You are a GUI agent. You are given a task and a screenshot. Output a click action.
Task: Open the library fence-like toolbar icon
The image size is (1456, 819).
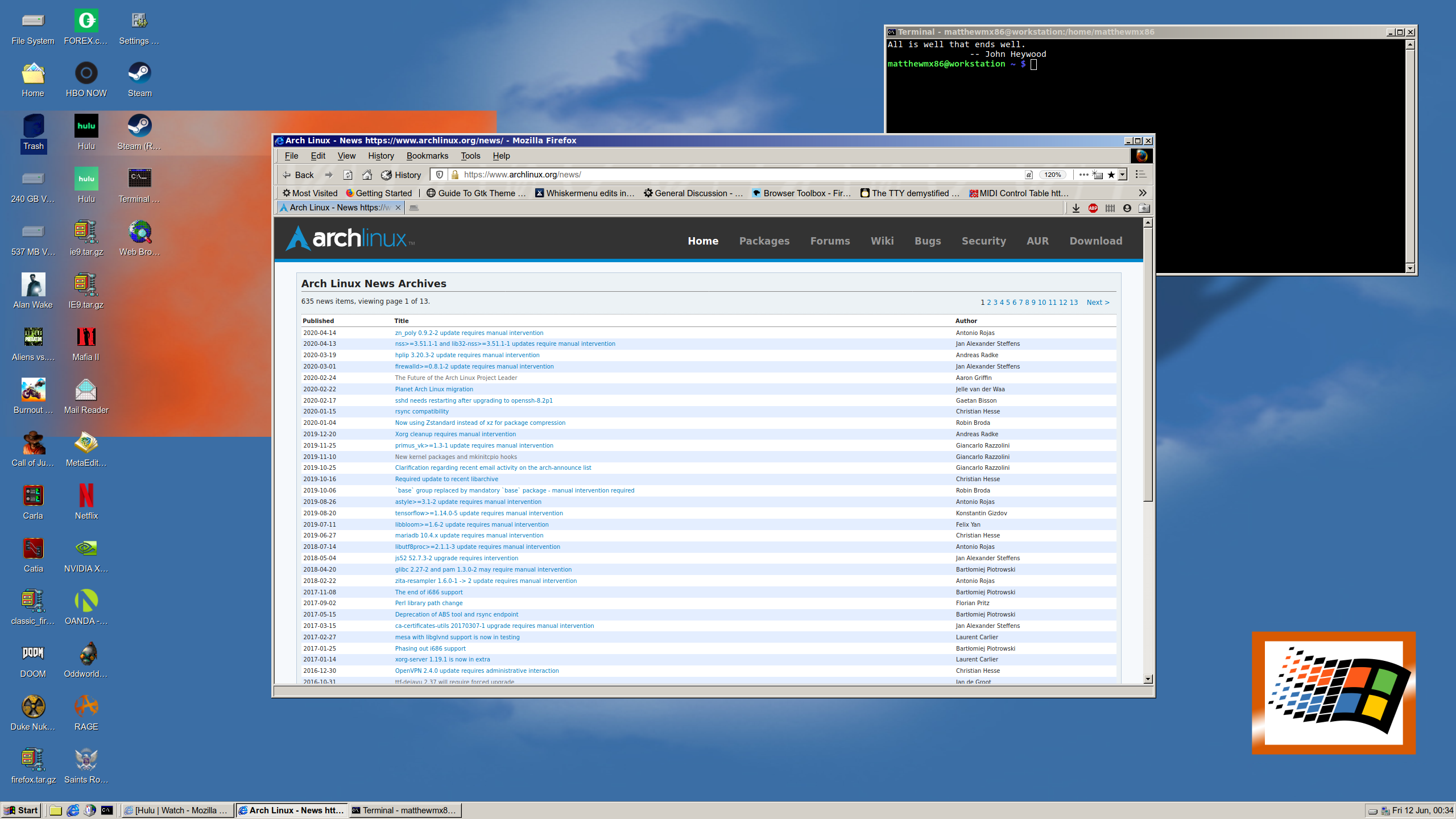tap(1110, 208)
